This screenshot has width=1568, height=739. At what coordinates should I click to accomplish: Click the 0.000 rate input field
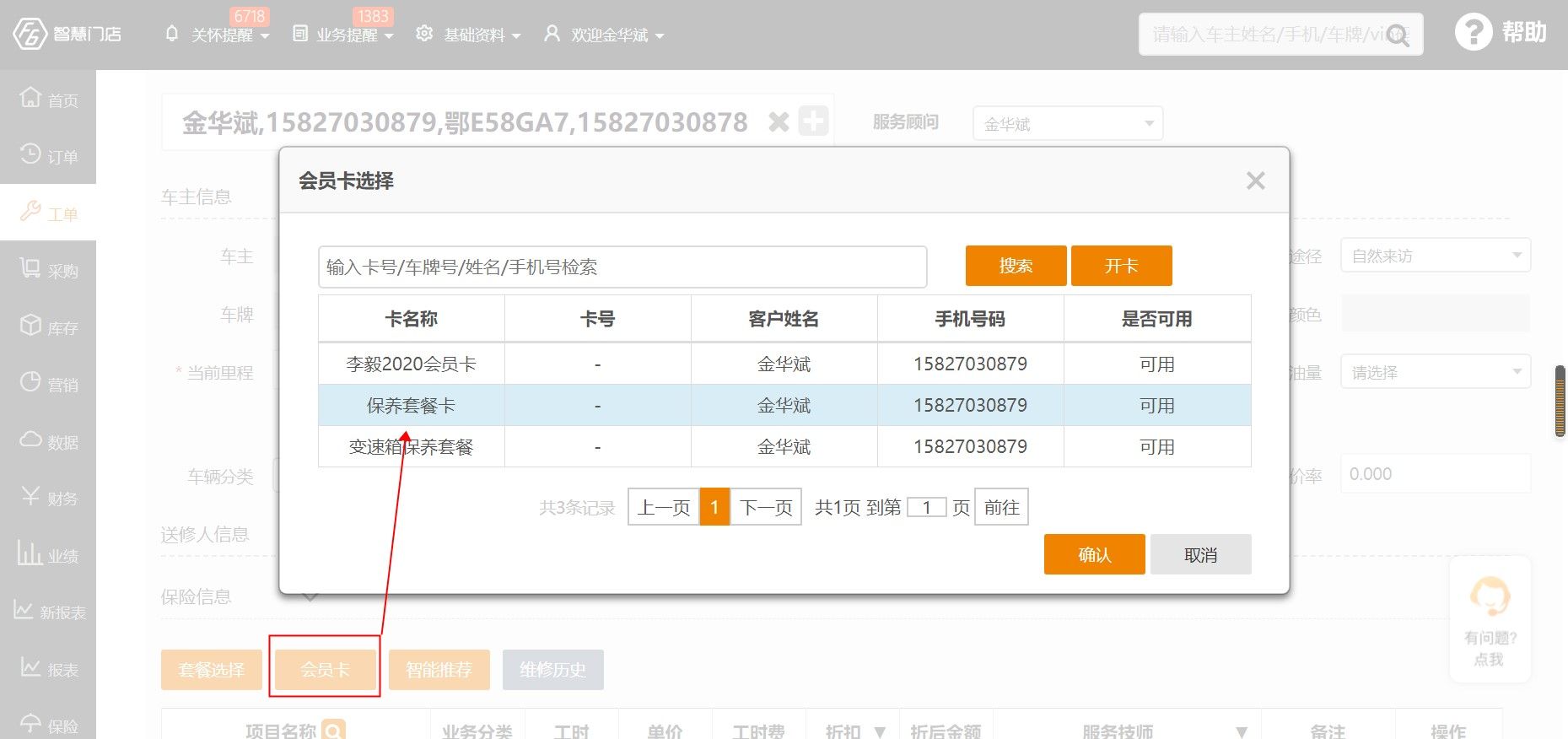(x=1436, y=473)
